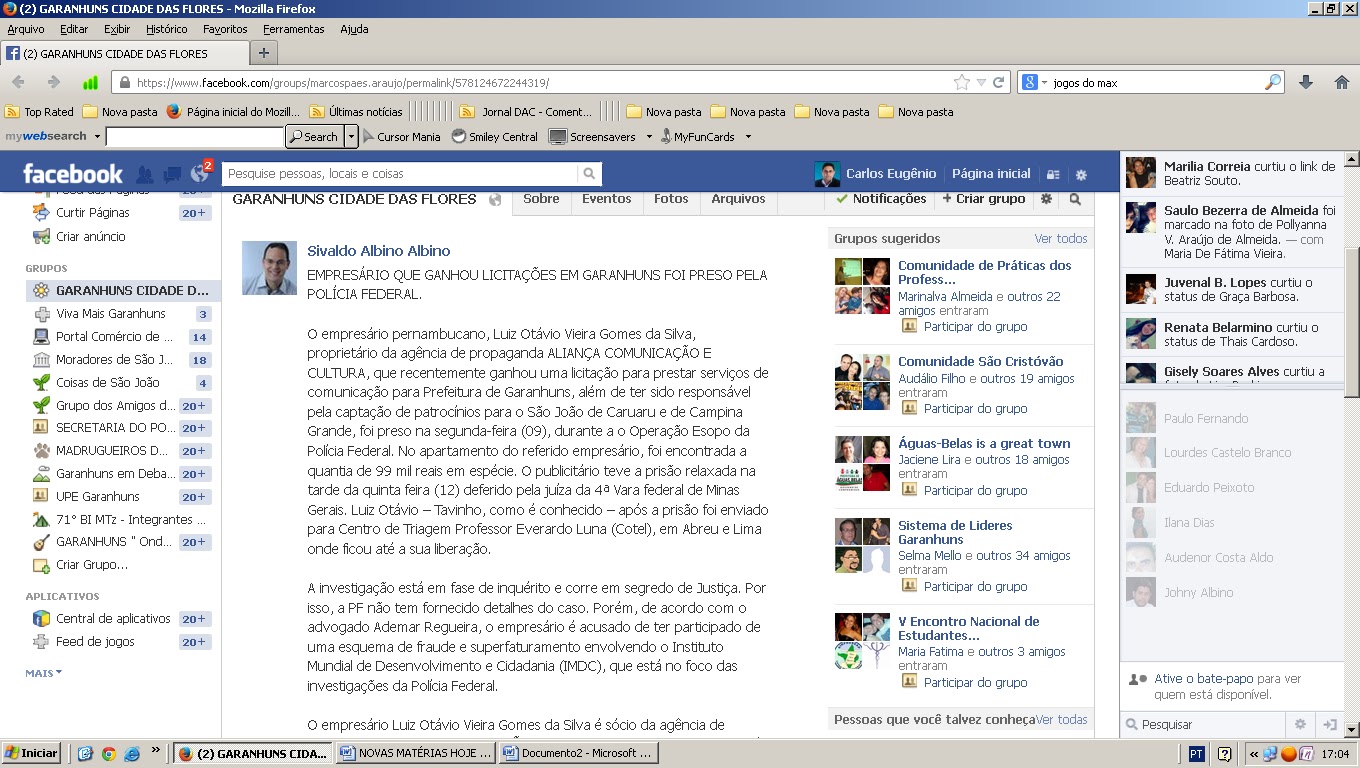
Task: Go to Firefox home page icon
Action: click(x=1340, y=82)
